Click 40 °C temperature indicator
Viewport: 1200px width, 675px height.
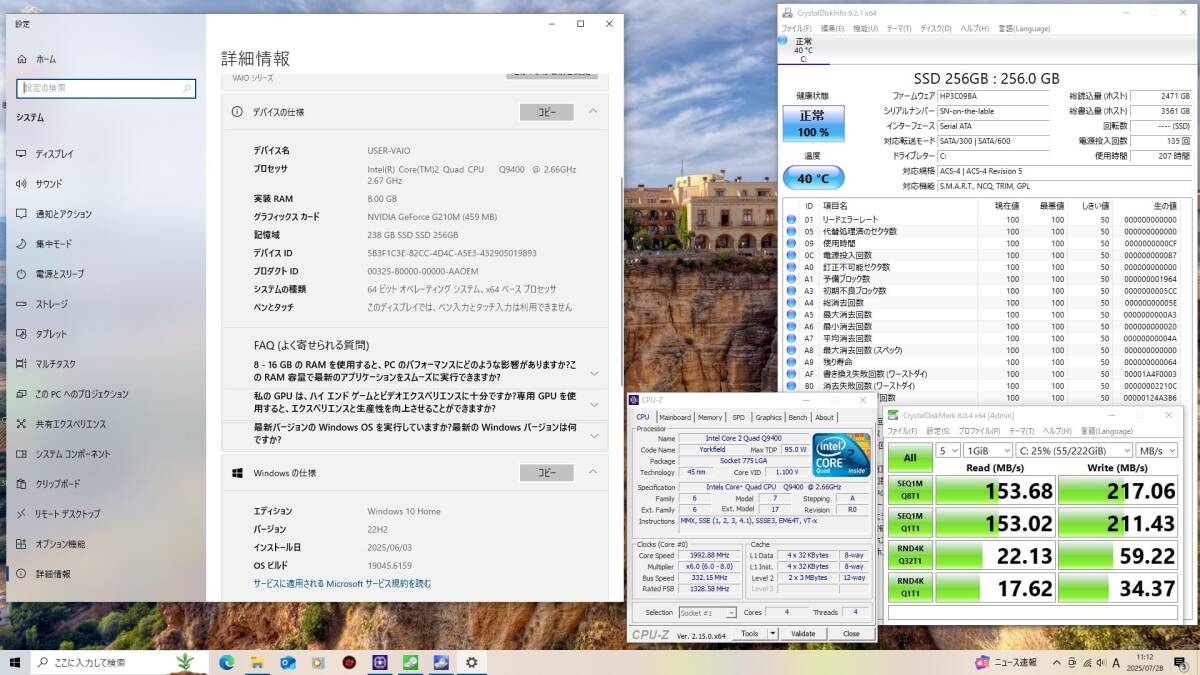812,178
